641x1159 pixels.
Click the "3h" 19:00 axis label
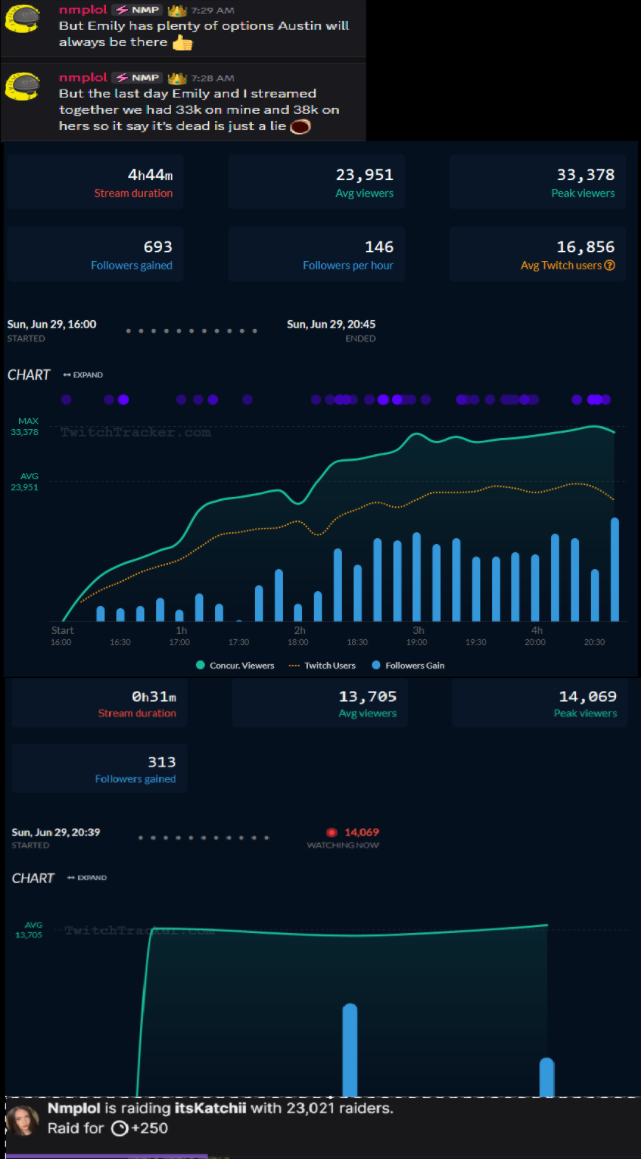(418, 636)
